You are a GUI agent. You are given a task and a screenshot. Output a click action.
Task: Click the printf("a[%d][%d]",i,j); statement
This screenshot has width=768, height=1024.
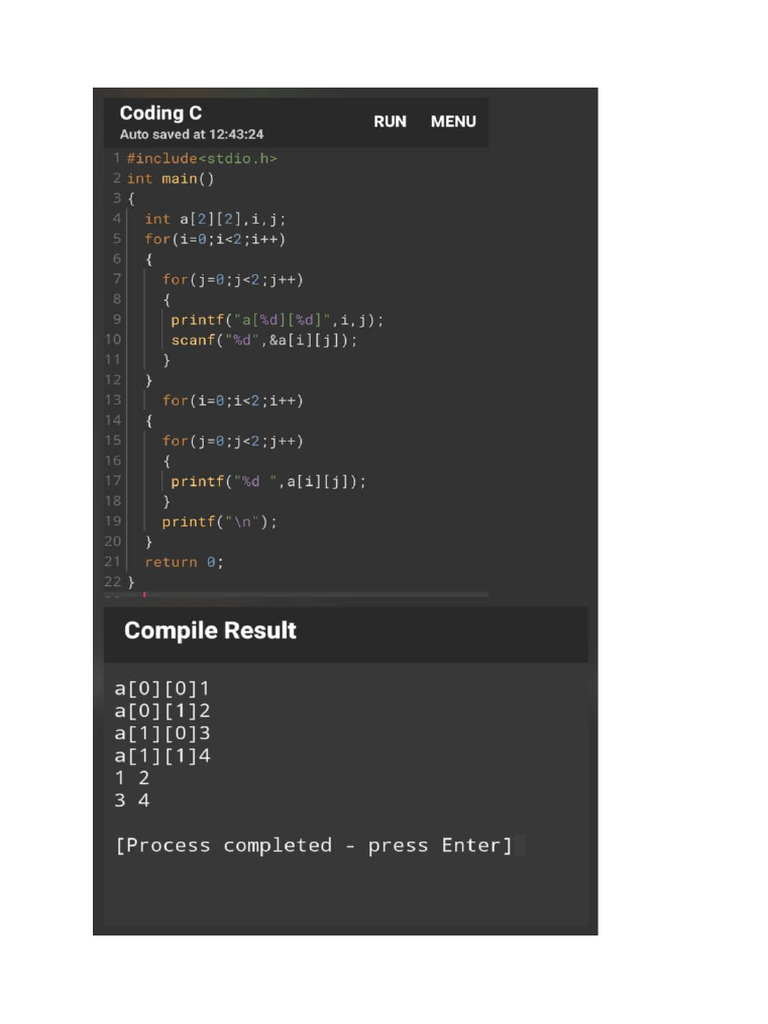coord(277,320)
